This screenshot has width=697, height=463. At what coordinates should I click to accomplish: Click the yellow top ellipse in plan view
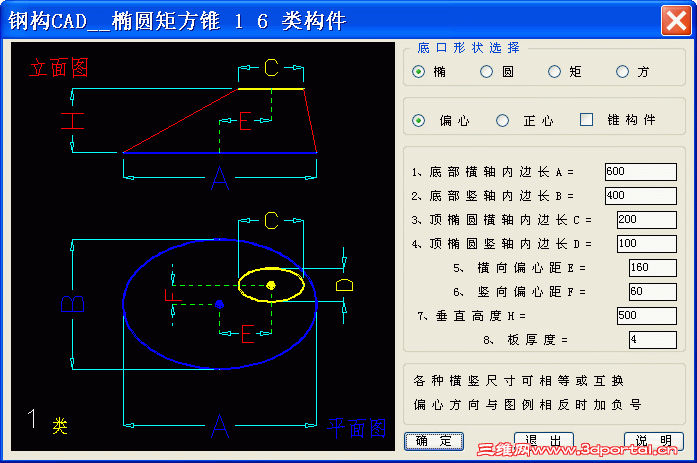point(271,285)
